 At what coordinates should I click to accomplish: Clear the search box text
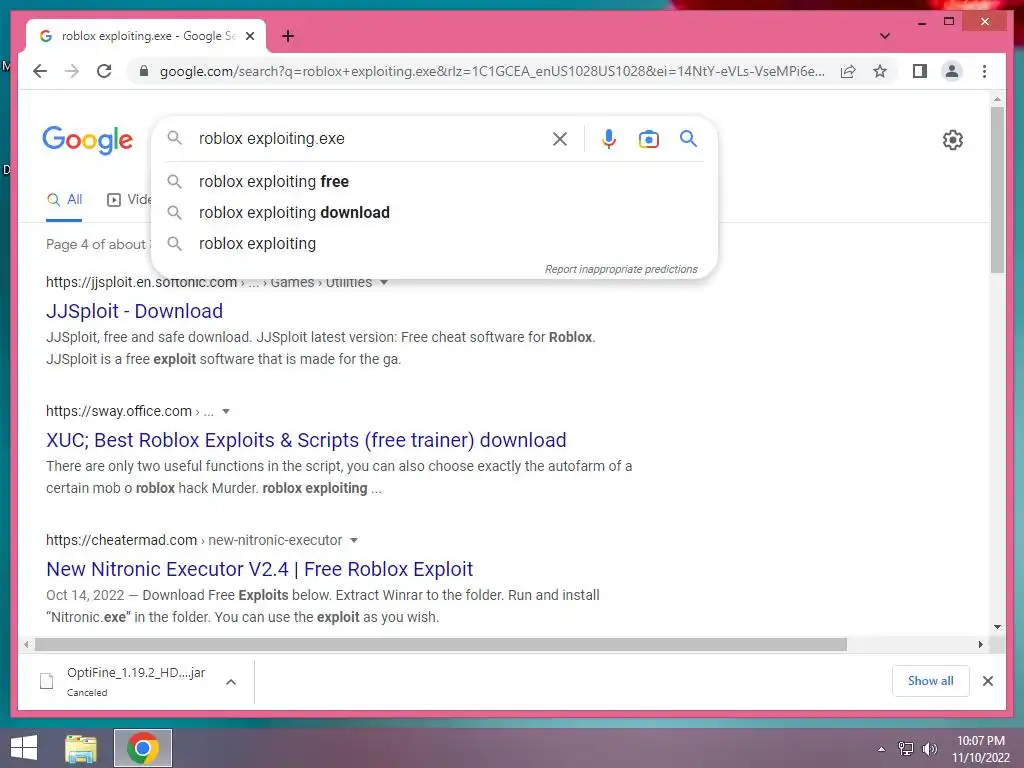[x=560, y=138]
